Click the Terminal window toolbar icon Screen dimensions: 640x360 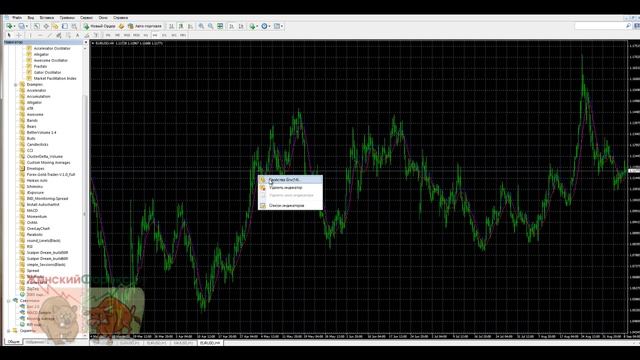point(64,26)
